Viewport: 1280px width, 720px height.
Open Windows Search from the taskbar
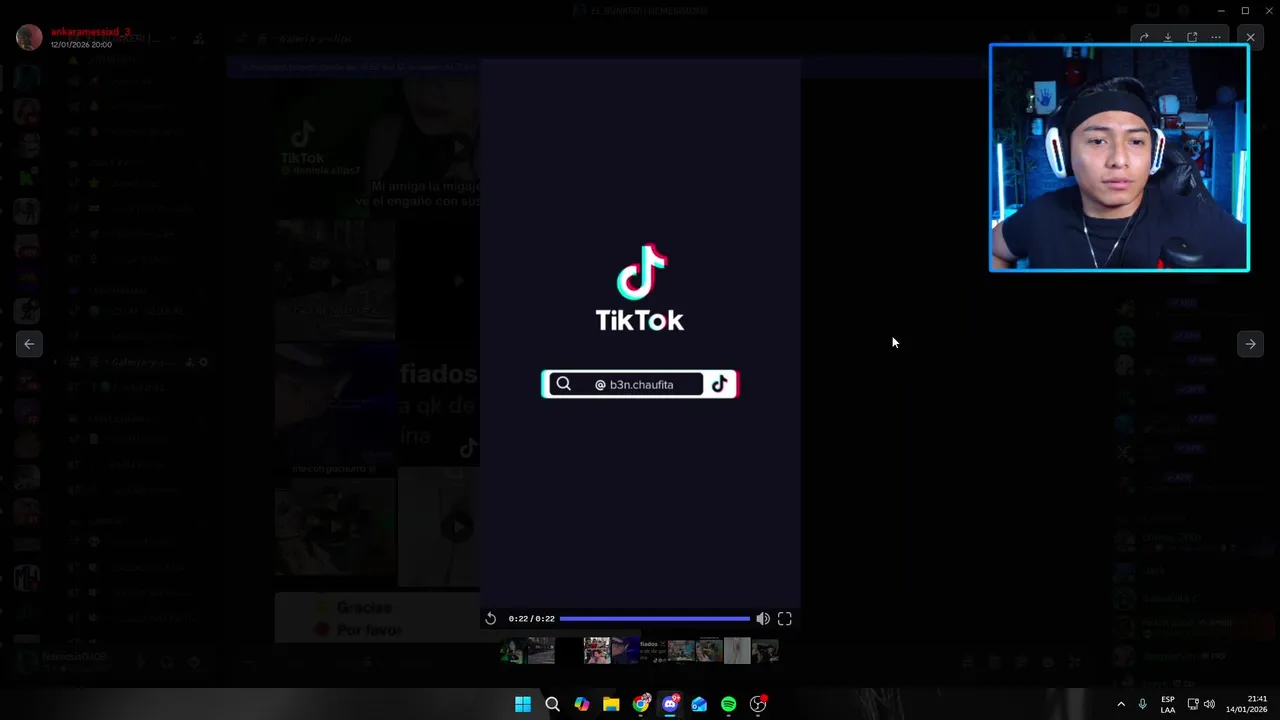[x=552, y=704]
